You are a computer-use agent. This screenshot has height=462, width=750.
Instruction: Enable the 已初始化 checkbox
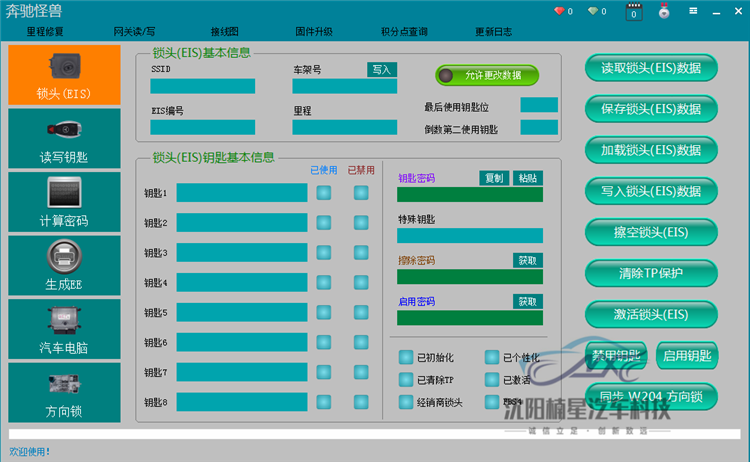[x=406, y=357]
